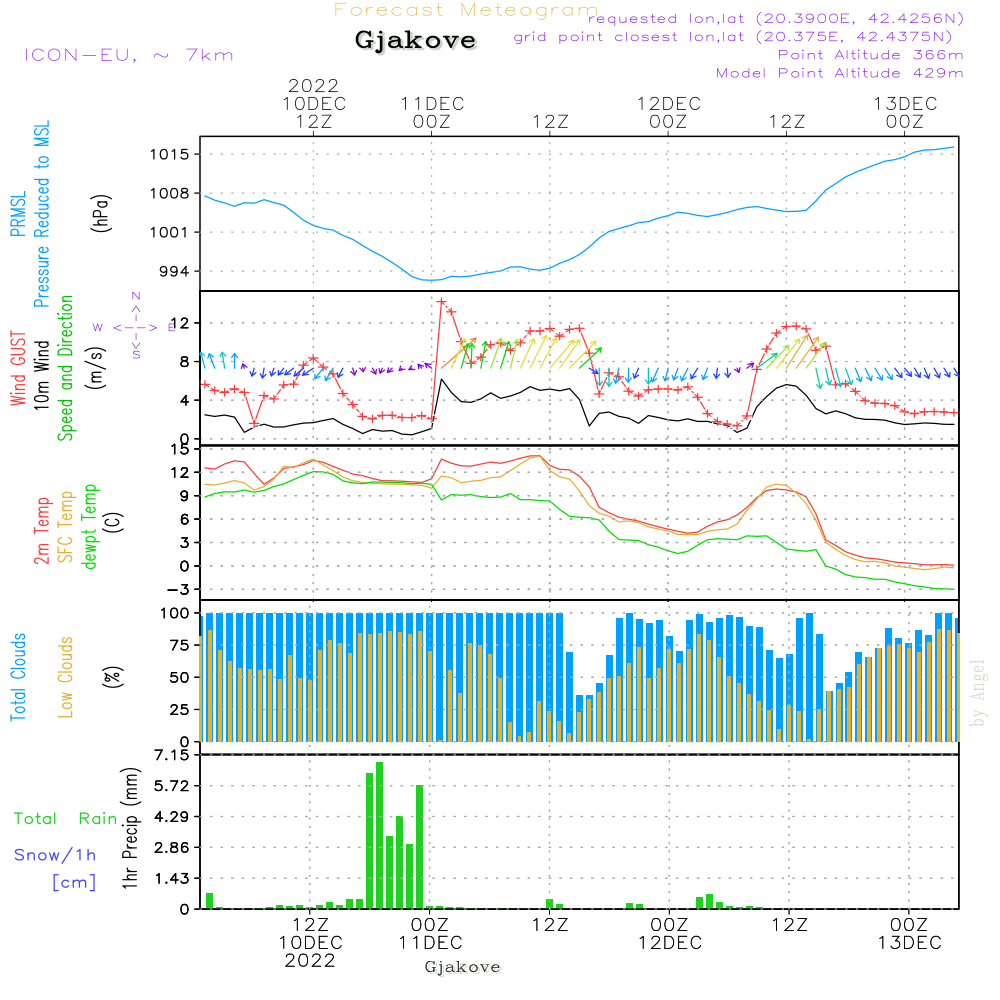Viewport: 1000px width, 1000px height.
Task: Click the '50' cloud axis value
Action: (x=180, y=678)
